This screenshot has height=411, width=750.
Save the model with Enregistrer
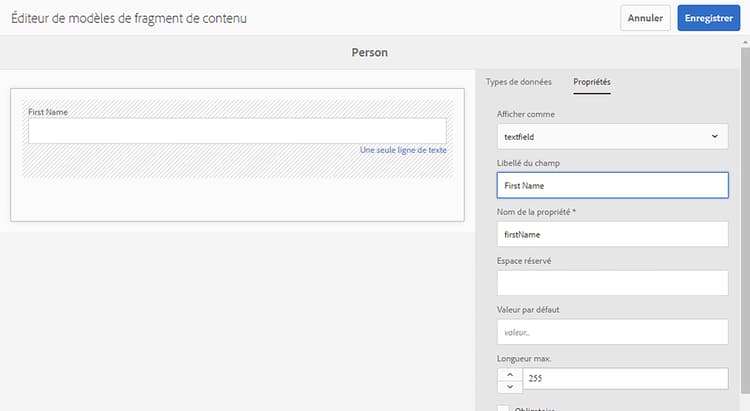click(x=709, y=18)
